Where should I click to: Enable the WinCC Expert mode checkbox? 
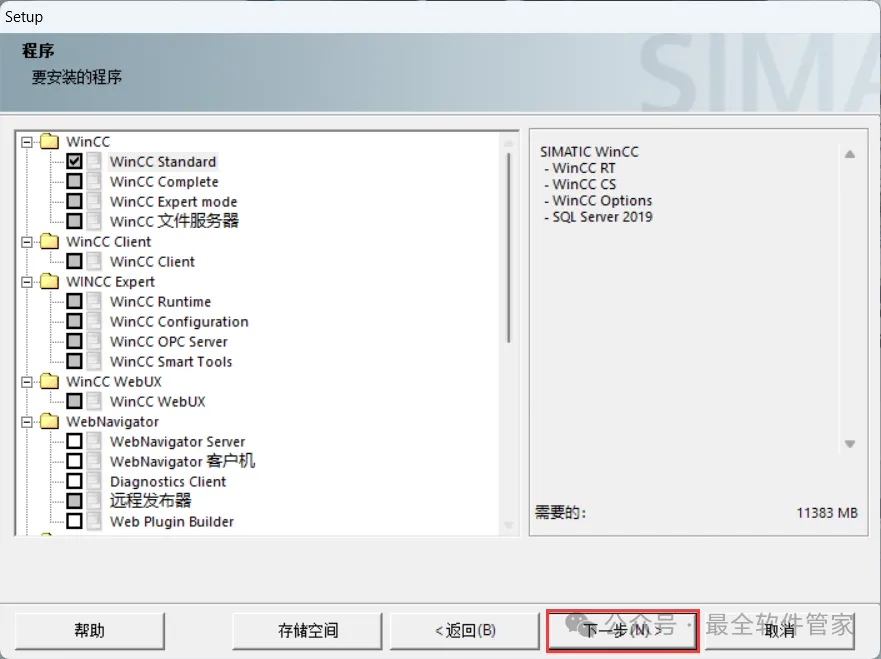74,201
